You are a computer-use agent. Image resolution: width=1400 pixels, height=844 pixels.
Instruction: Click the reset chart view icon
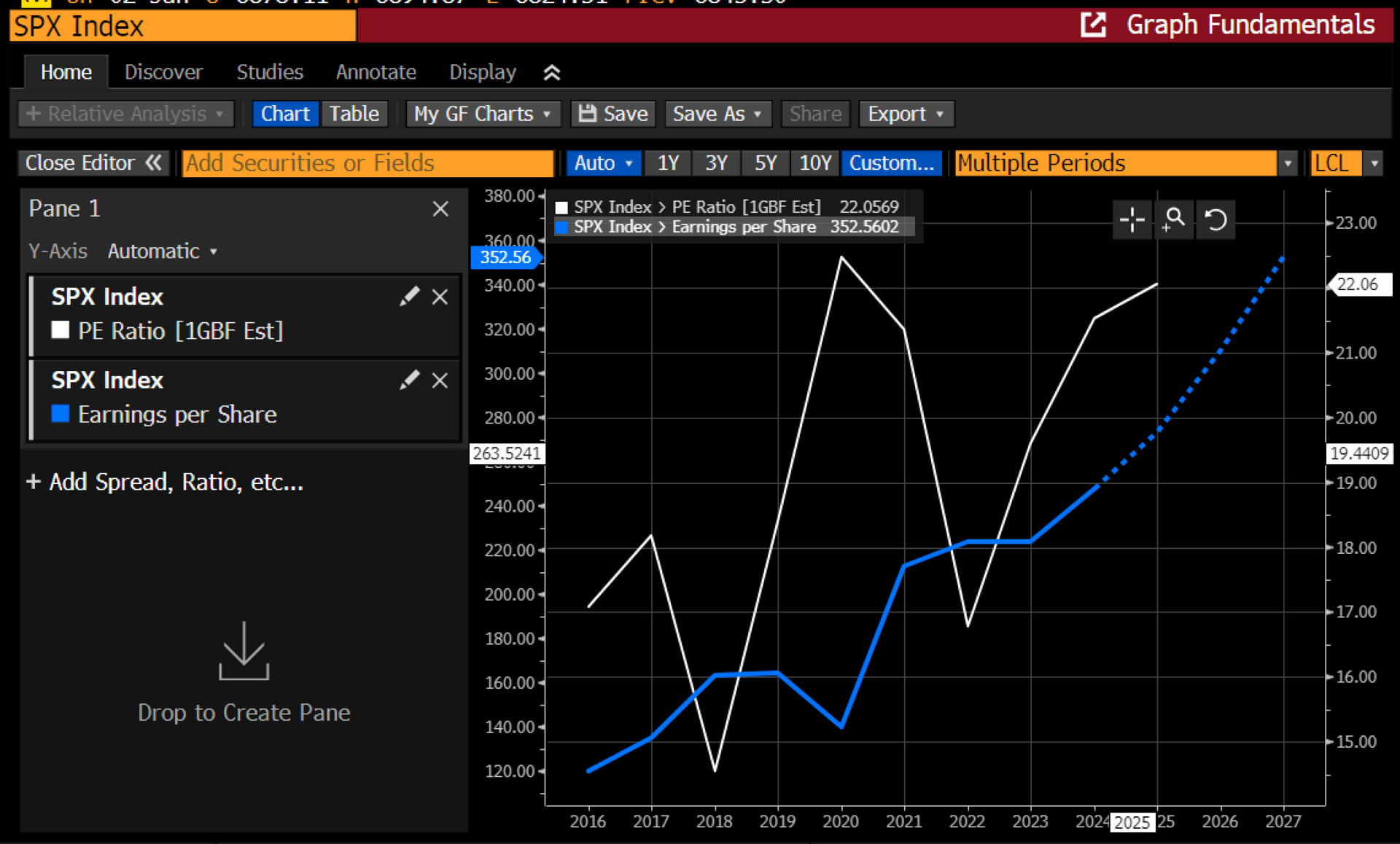tap(1216, 219)
